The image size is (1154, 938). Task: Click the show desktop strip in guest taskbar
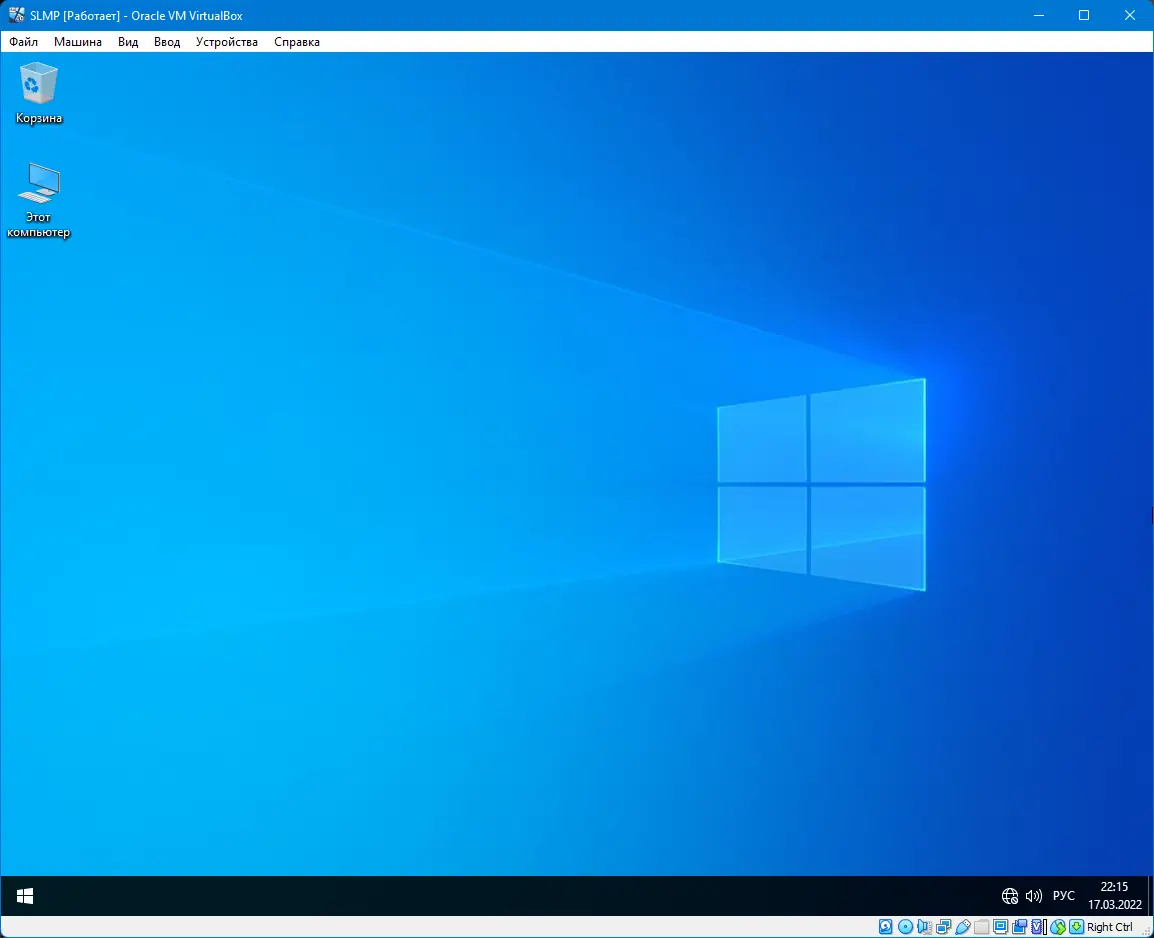(1150, 895)
